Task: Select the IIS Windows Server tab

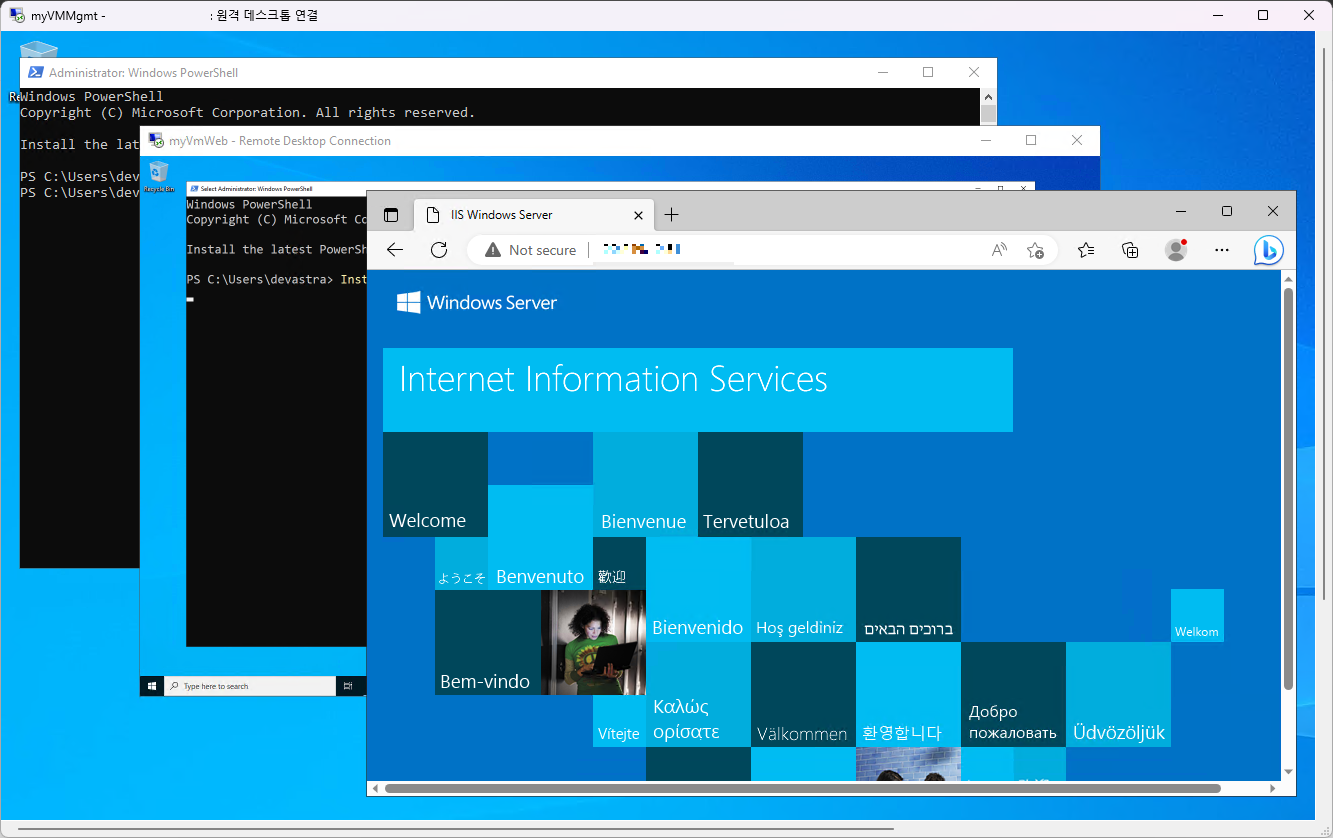Action: tap(535, 214)
